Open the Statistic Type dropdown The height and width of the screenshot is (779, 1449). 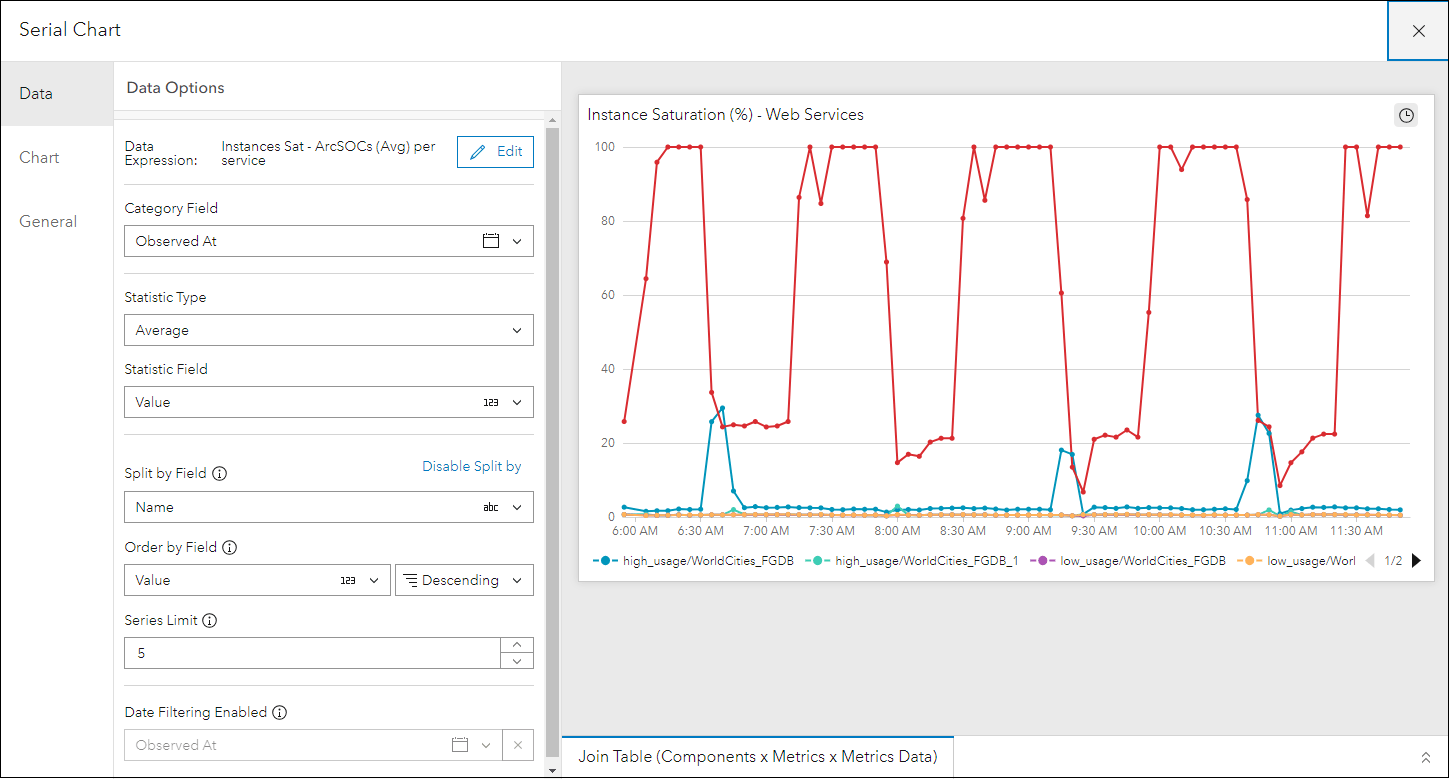point(328,330)
